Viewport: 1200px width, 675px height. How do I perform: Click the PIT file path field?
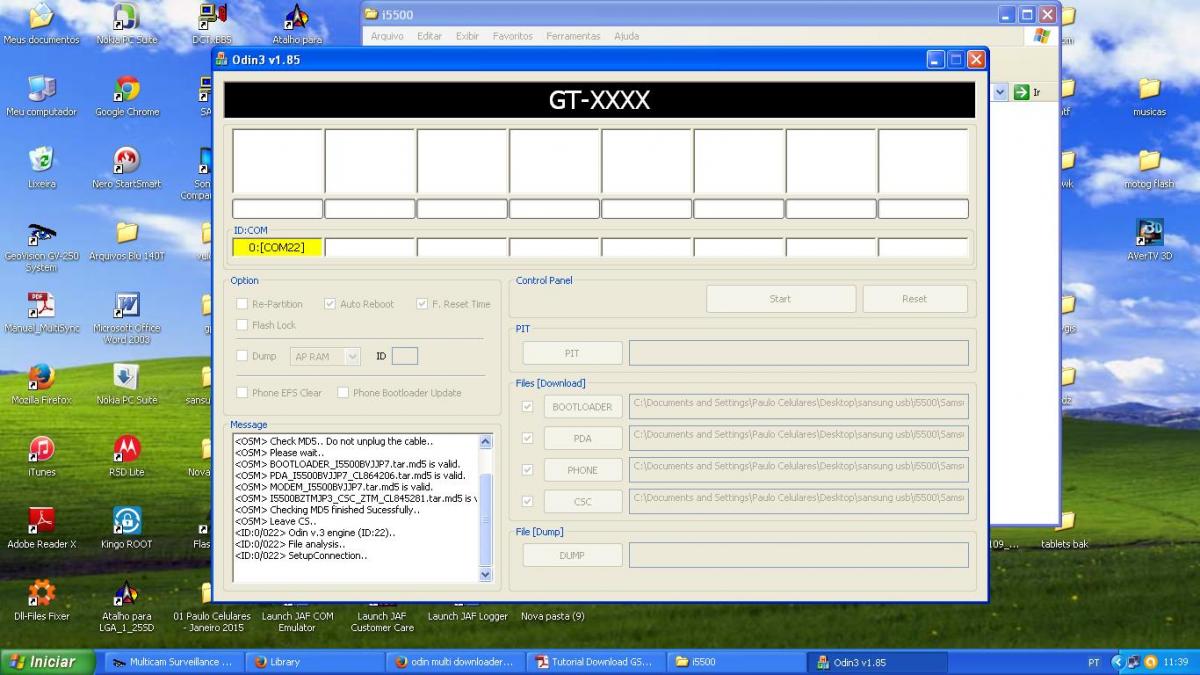[x=799, y=353]
